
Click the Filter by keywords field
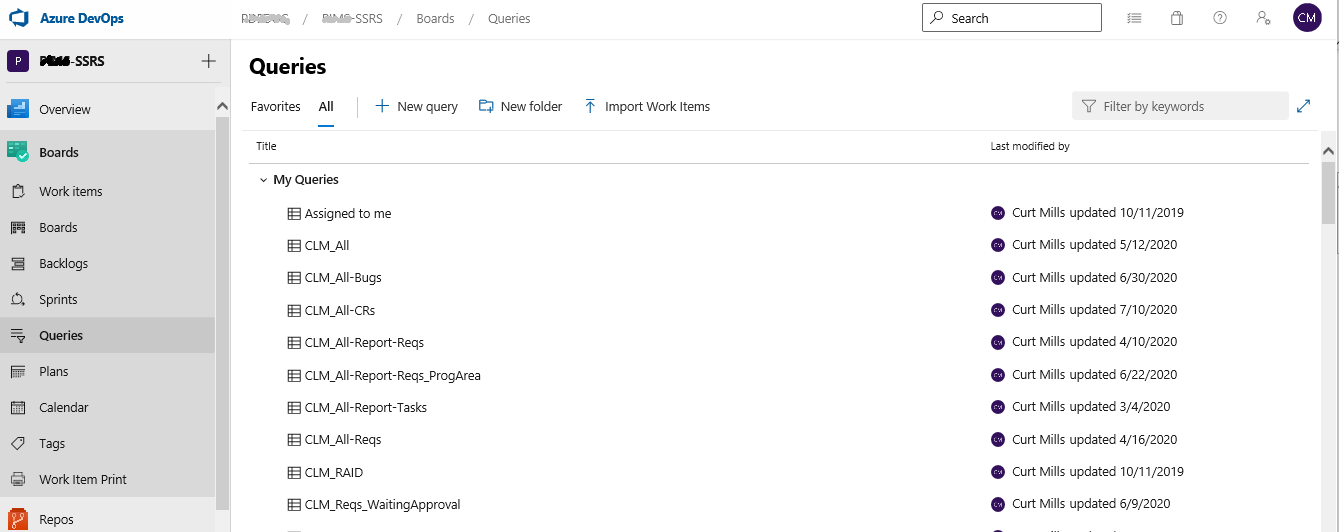(1180, 106)
